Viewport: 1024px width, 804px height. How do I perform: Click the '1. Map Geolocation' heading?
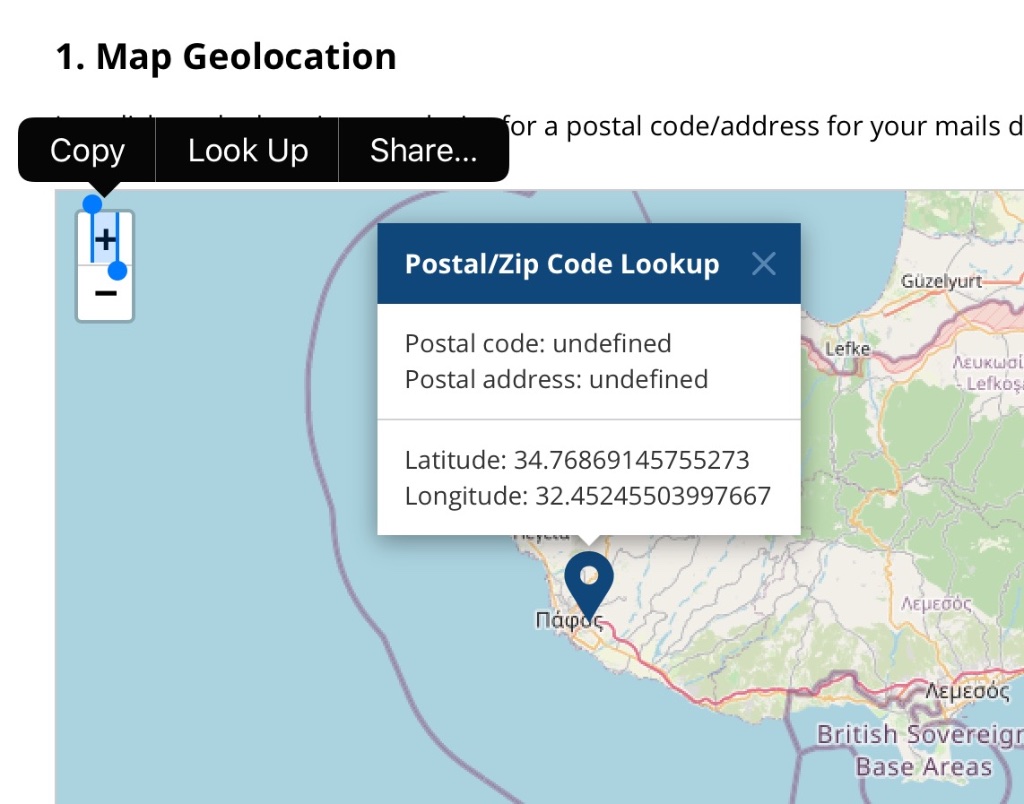point(226,57)
